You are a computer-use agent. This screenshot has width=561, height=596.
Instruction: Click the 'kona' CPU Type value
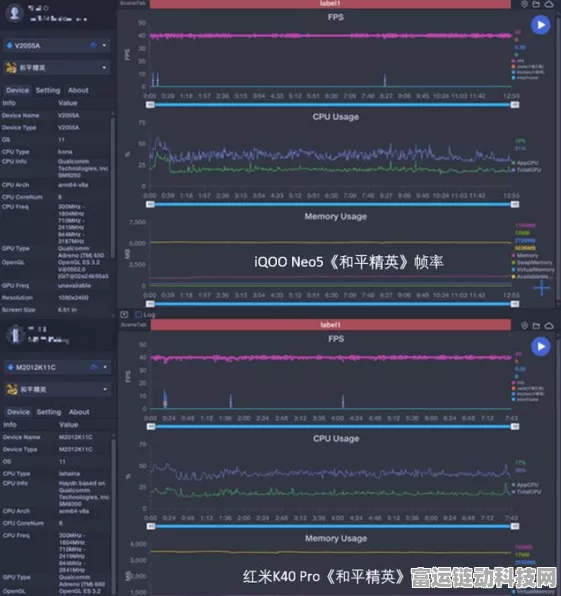[65, 152]
